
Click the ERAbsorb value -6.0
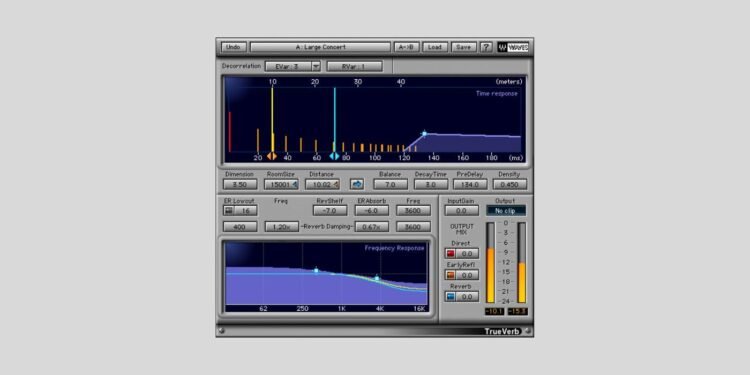click(372, 210)
